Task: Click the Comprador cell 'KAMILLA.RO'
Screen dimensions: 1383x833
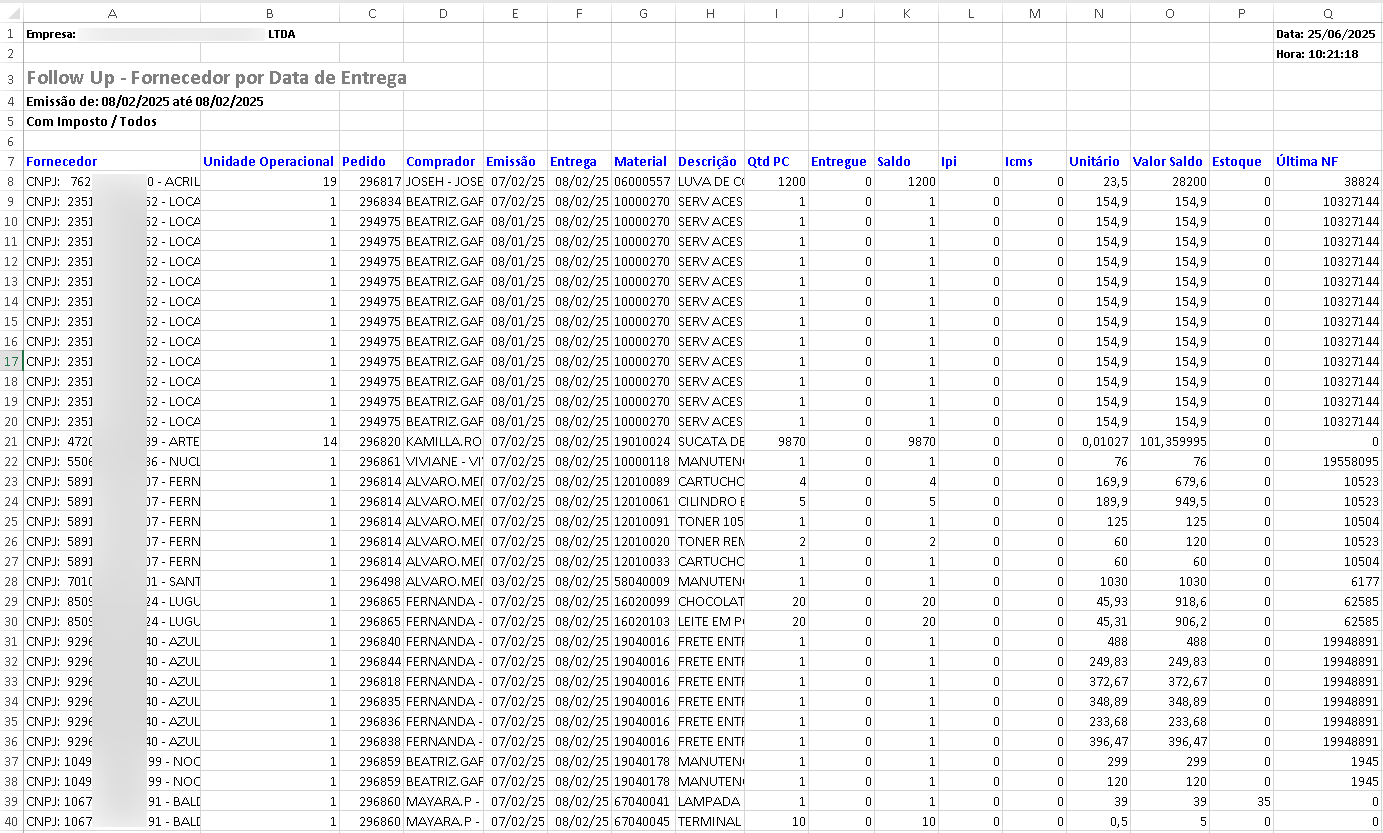Action: [443, 441]
